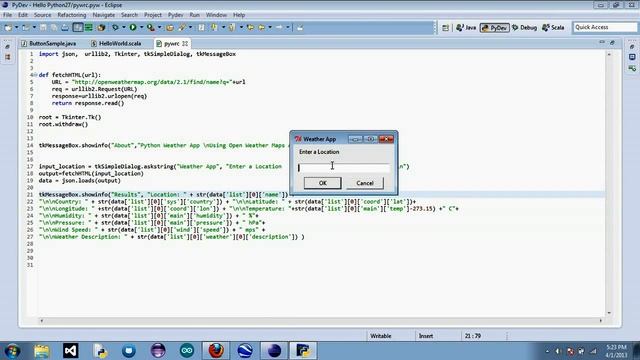Image resolution: width=640 pixels, height=360 pixels.
Task: Open the Project menu
Action: point(153,15)
